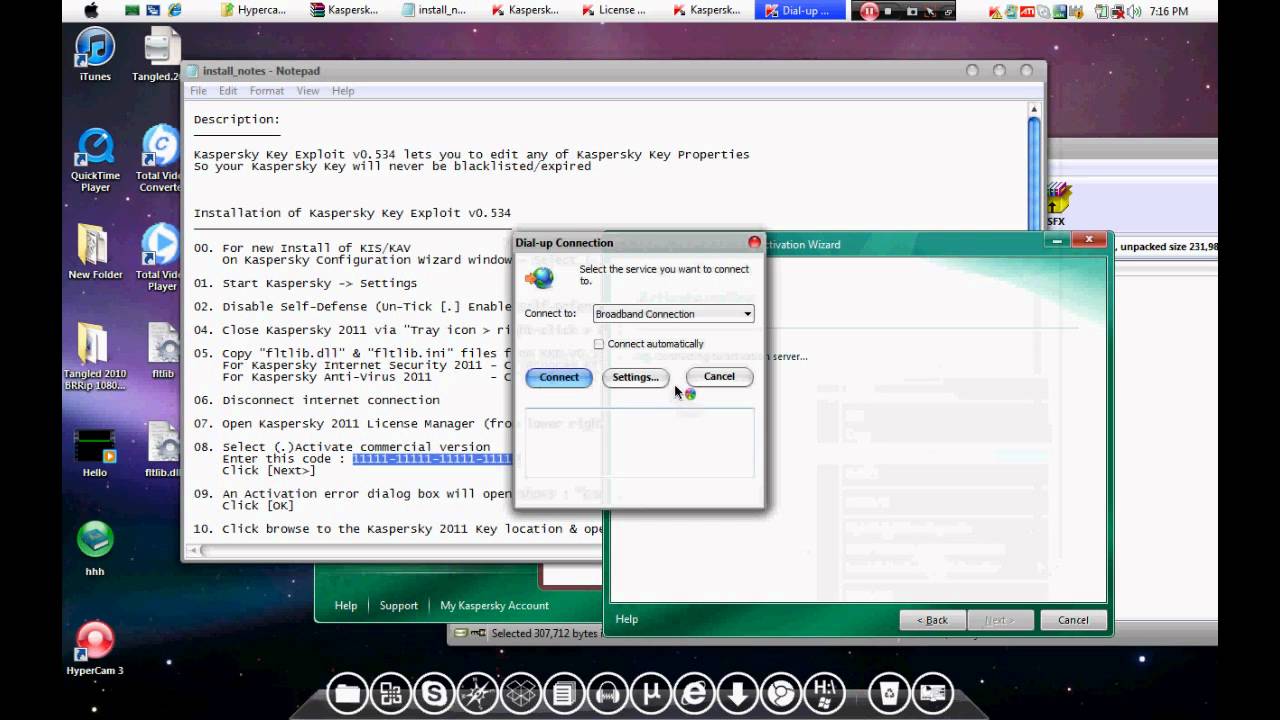Image resolution: width=1280 pixels, height=720 pixels.
Task: Click Cancel in Activation Wizard
Action: click(x=1073, y=620)
